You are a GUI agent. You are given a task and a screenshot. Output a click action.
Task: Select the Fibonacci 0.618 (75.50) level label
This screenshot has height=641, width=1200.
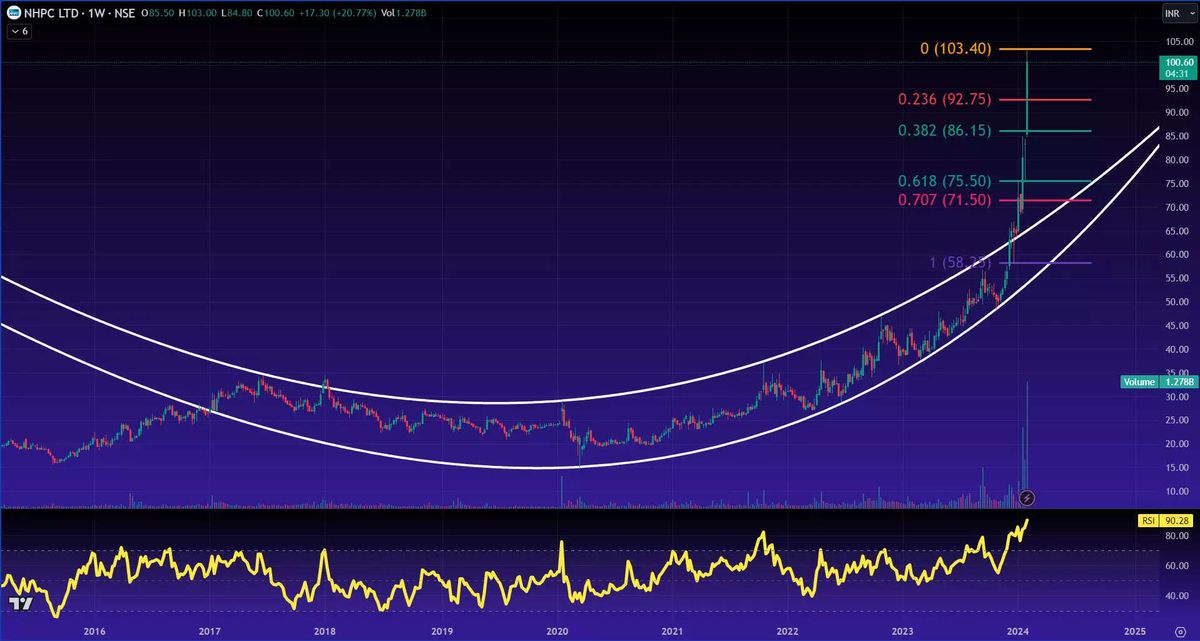[x=944, y=181]
